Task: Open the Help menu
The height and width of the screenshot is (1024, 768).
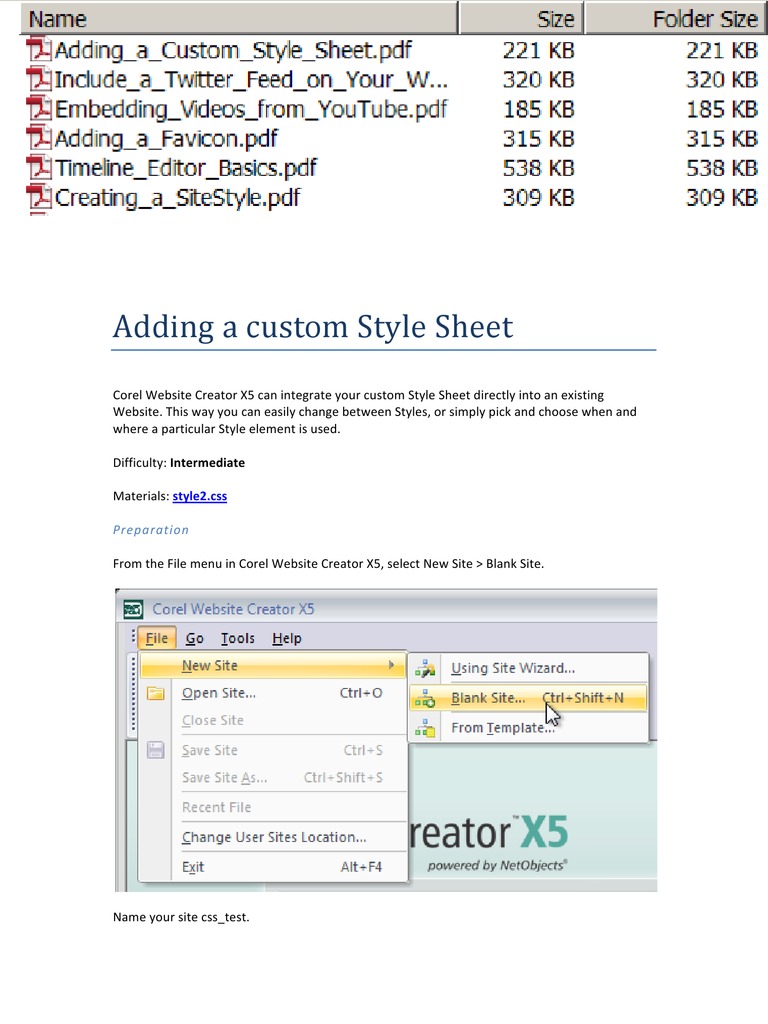Action: (287, 638)
